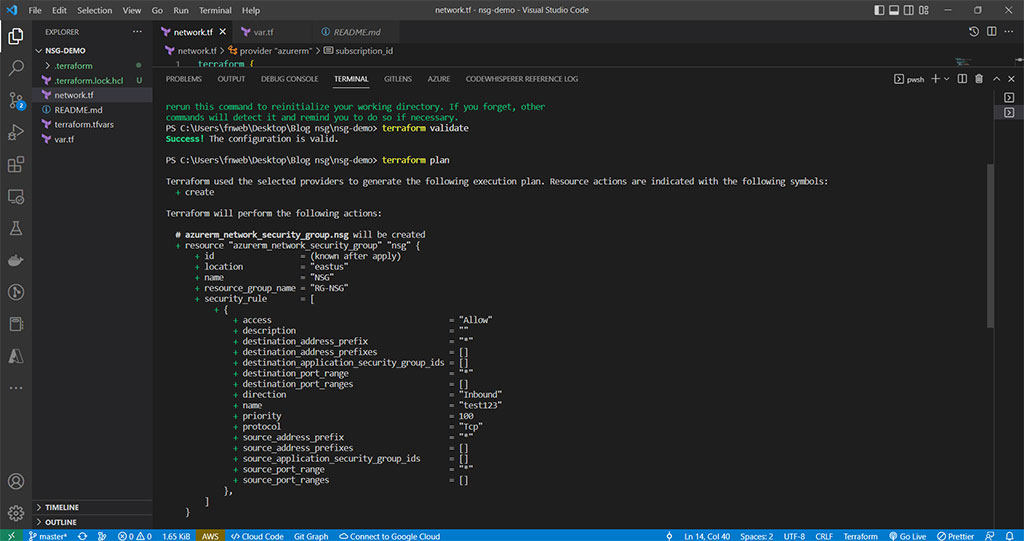Show additional views ellipsis in activity bar
1024x541 pixels.
click(x=16, y=388)
